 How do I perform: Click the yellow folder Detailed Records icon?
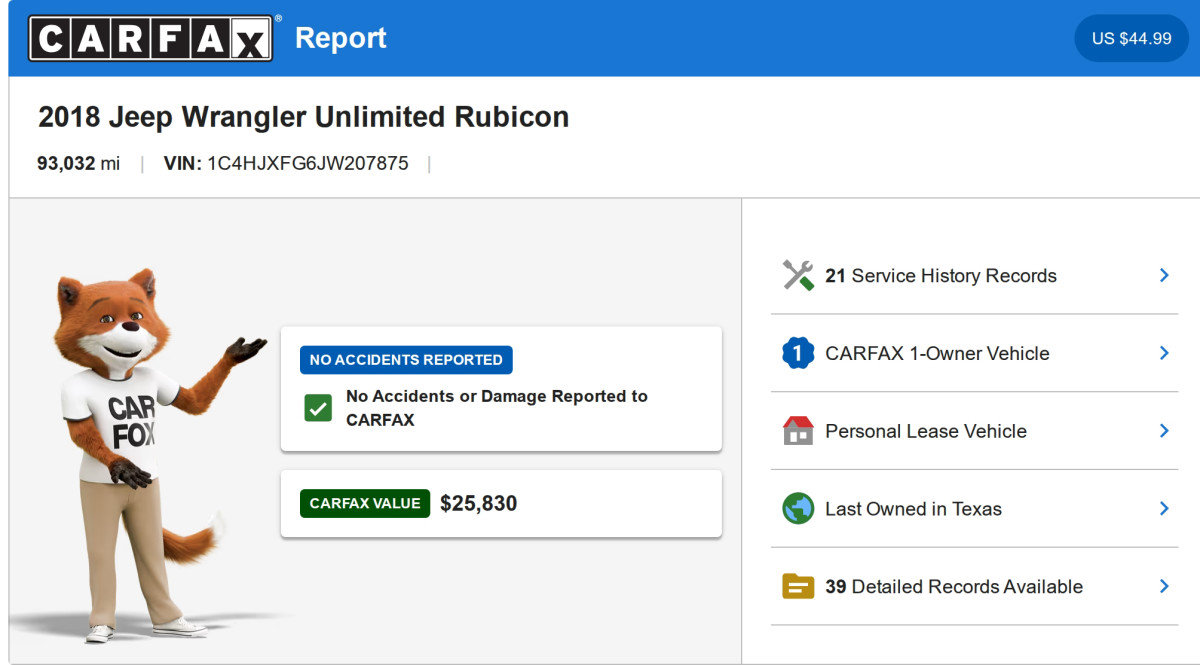[x=798, y=587]
